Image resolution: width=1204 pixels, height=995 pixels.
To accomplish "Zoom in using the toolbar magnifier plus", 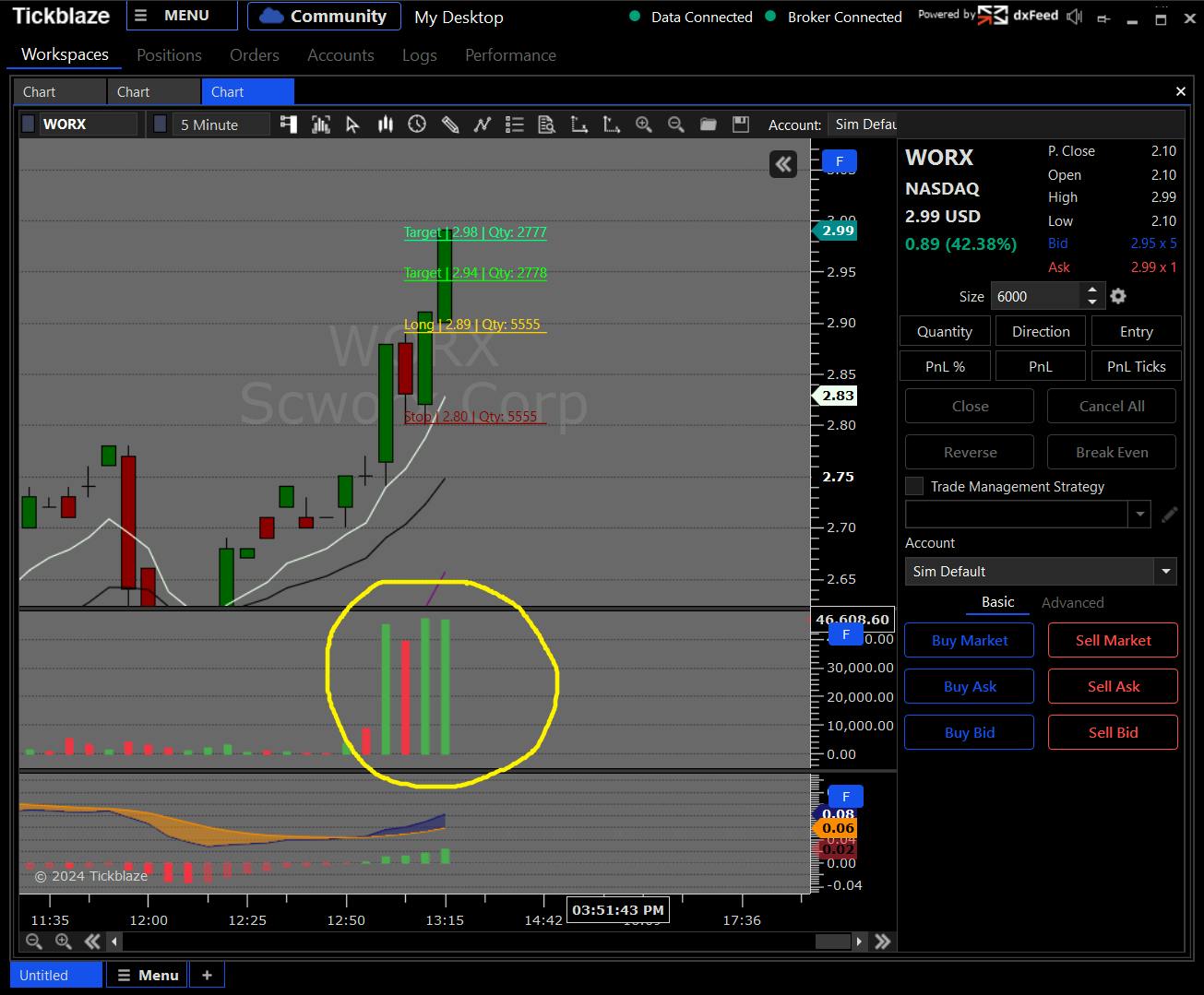I will [x=643, y=124].
